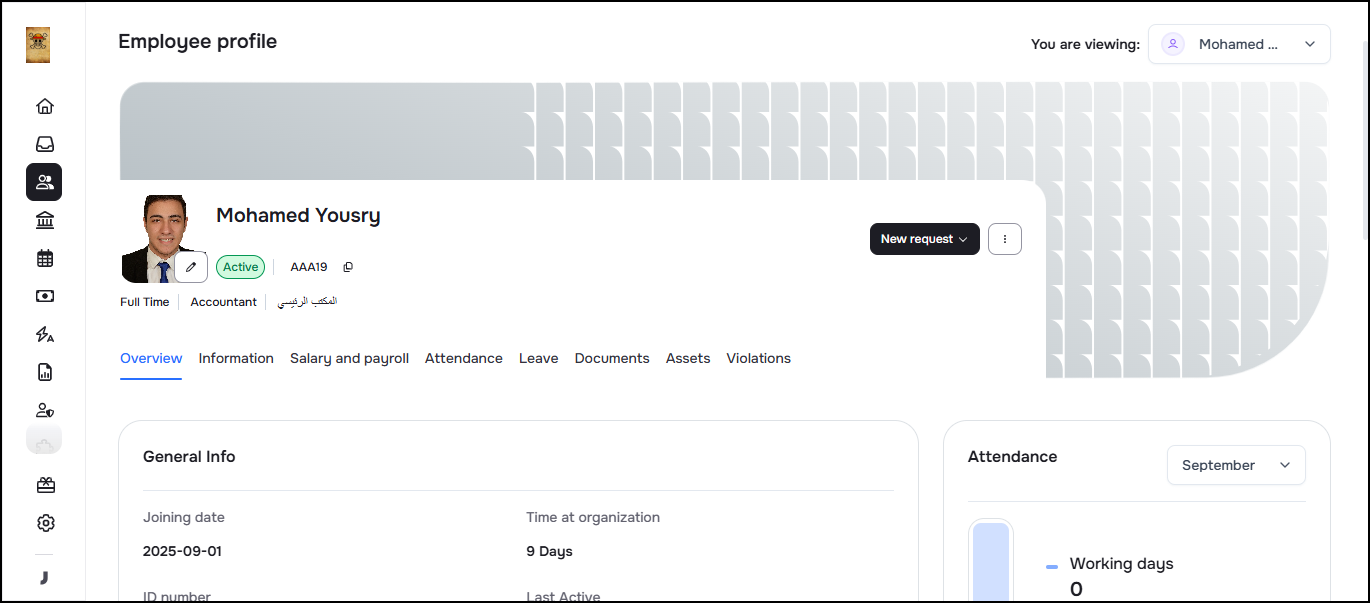Go to Home in the sidebar
The height and width of the screenshot is (603, 1370).
[x=44, y=106]
